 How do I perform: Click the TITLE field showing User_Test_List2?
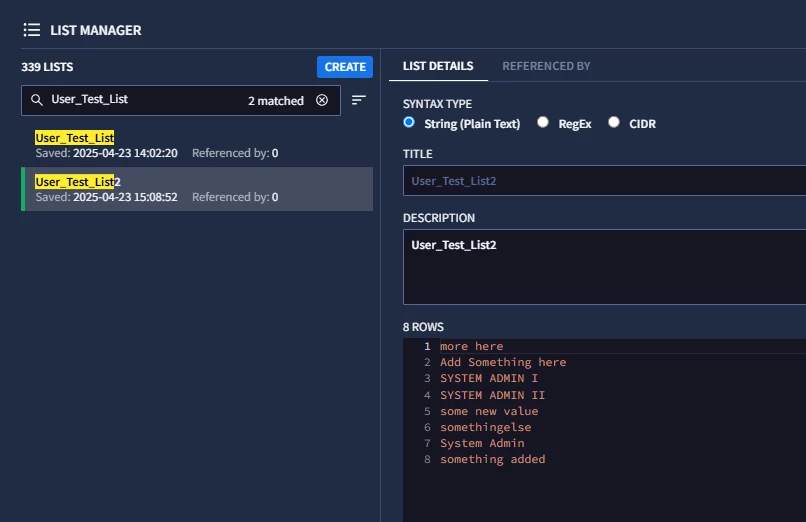click(x=604, y=181)
